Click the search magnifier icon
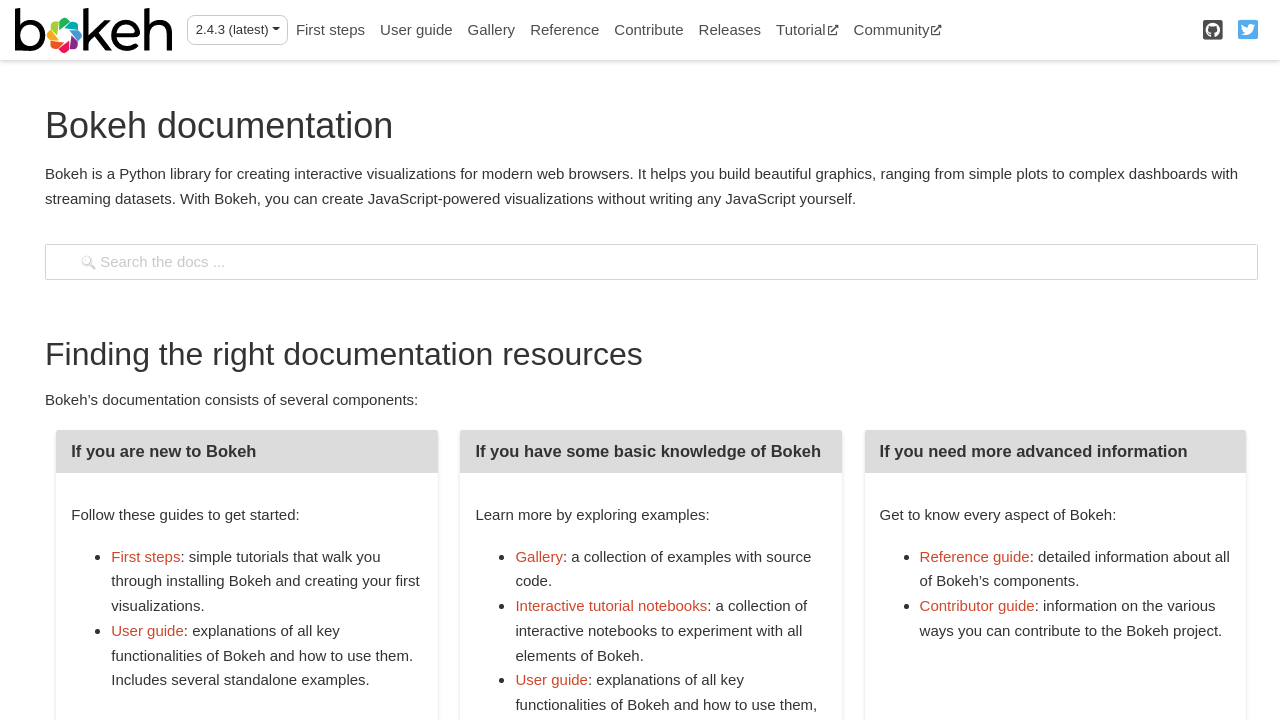Image resolution: width=1280 pixels, height=720 pixels. click(x=88, y=262)
